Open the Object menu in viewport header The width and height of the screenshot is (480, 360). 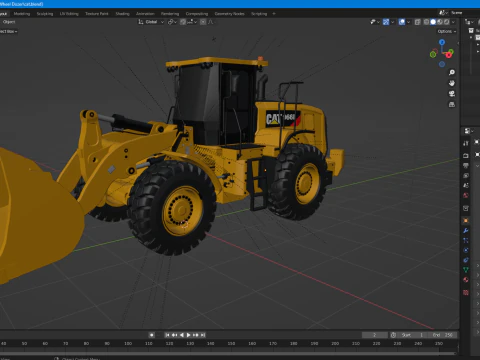click(9, 22)
